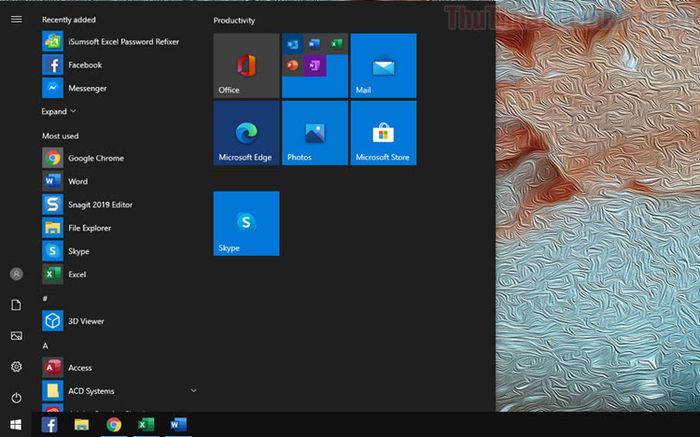Open Excel from Most used list
700x437 pixels.
pyautogui.click(x=119, y=274)
